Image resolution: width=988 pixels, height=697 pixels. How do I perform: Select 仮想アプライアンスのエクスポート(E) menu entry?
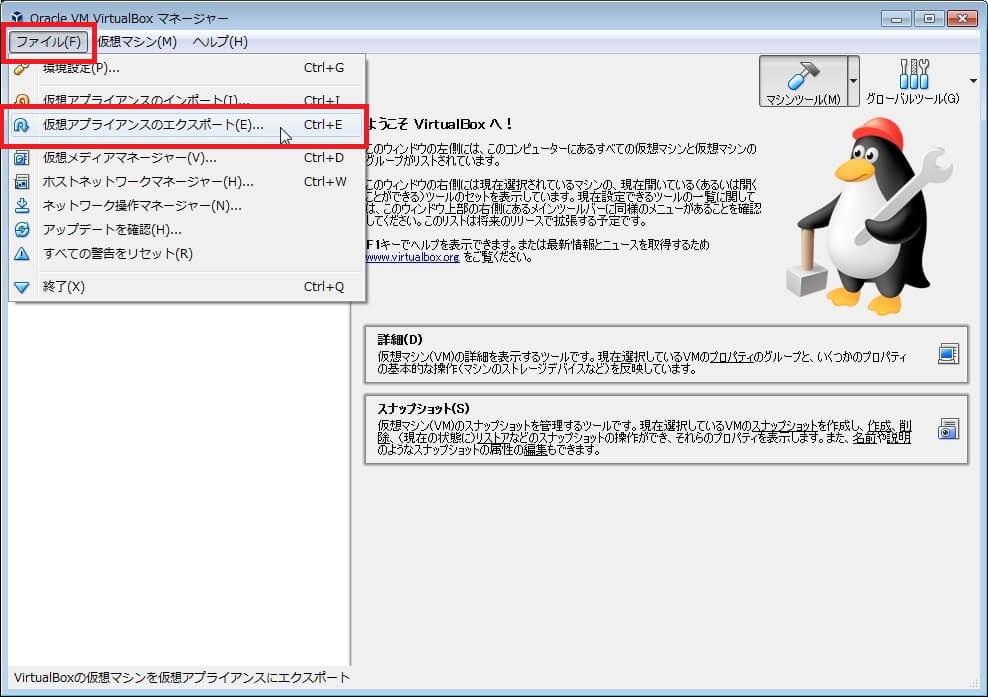click(153, 126)
